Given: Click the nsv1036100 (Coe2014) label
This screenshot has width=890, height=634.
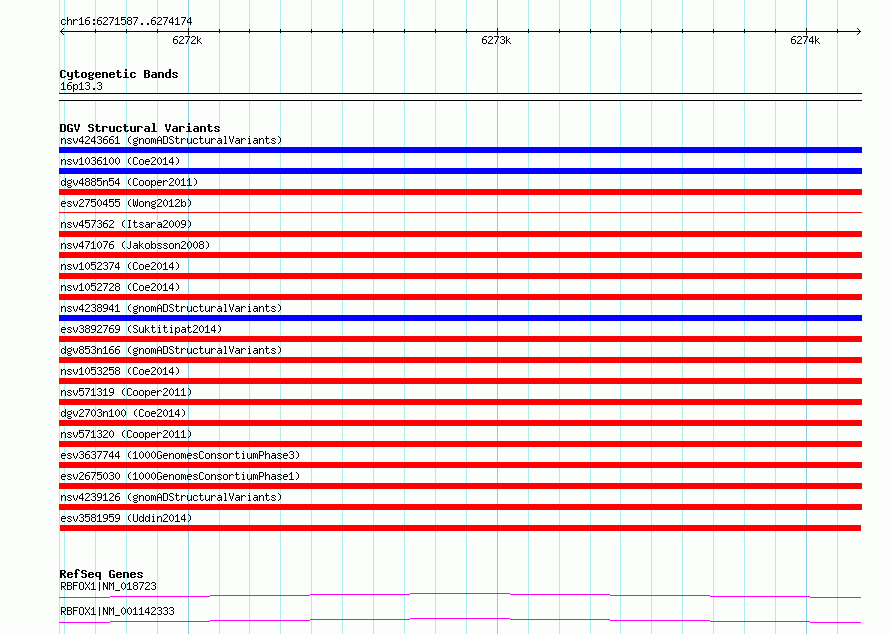Looking at the screenshot, I should tap(120, 161).
